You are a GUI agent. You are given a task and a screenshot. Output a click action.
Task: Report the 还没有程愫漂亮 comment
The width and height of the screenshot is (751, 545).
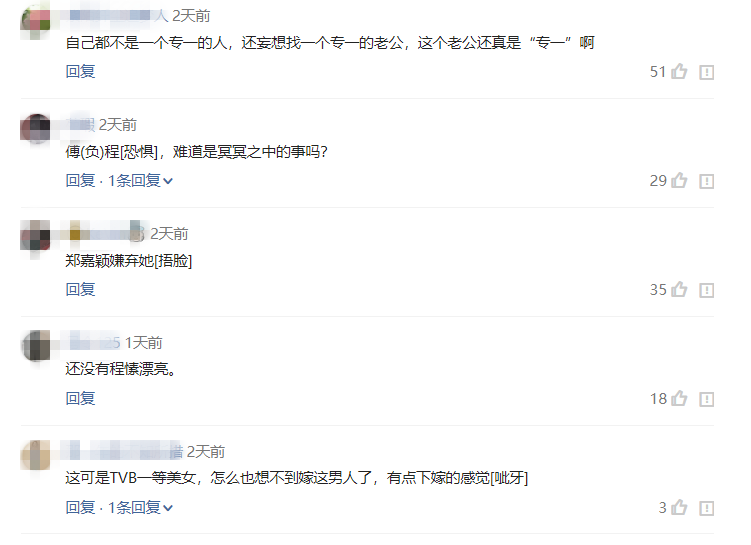click(706, 399)
